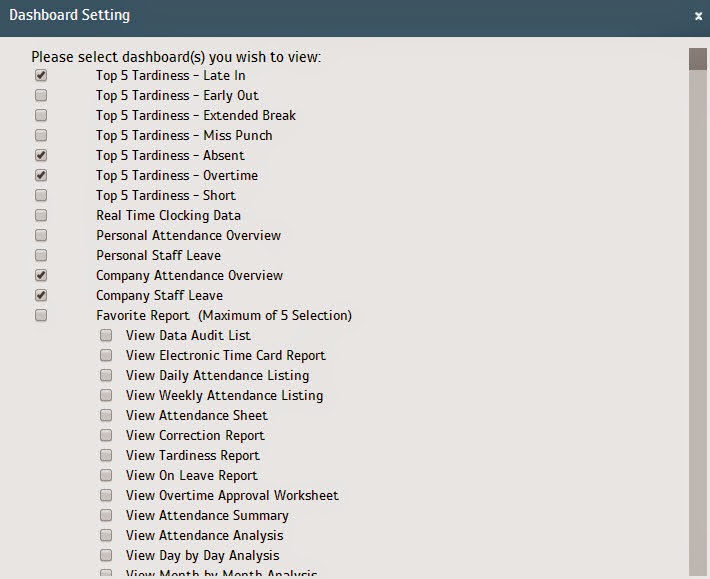
Task: Tick View Daily Attendance Listing
Action: pos(106,375)
